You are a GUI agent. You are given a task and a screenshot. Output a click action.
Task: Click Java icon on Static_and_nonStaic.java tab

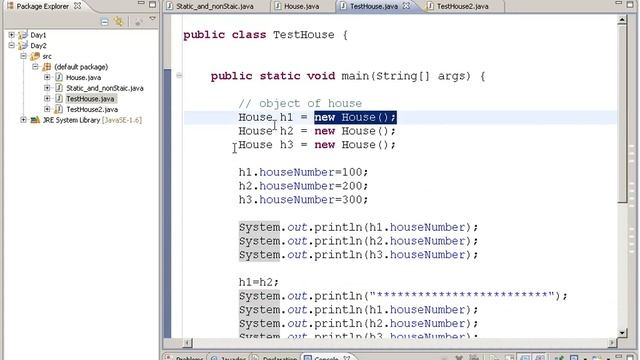(x=169, y=6)
